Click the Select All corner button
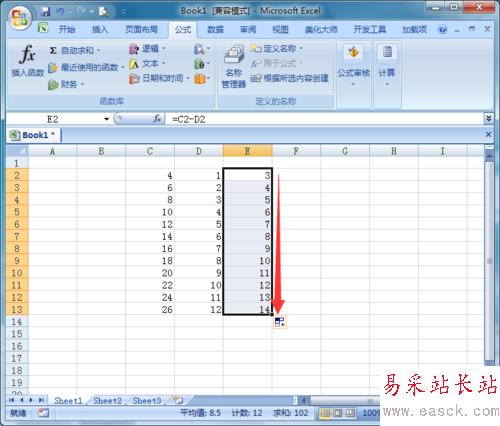Viewport: 500px width, 426px height. point(17,151)
